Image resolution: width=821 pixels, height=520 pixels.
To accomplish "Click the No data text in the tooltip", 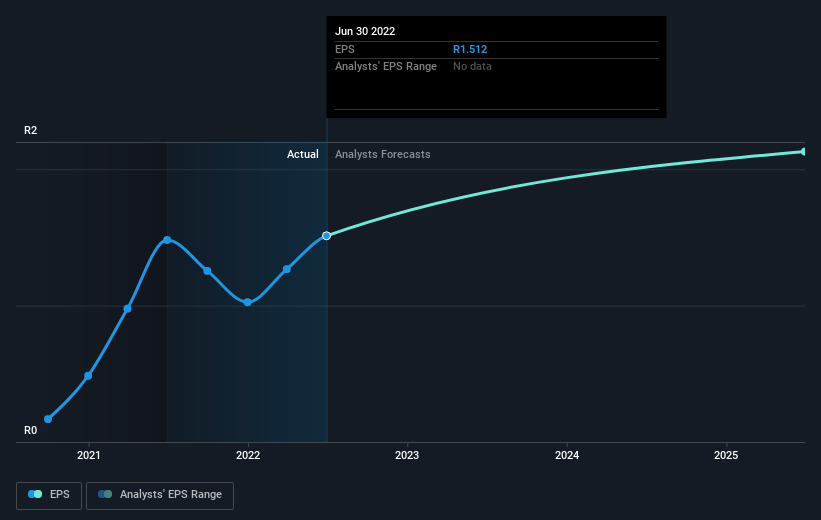I will (472, 67).
